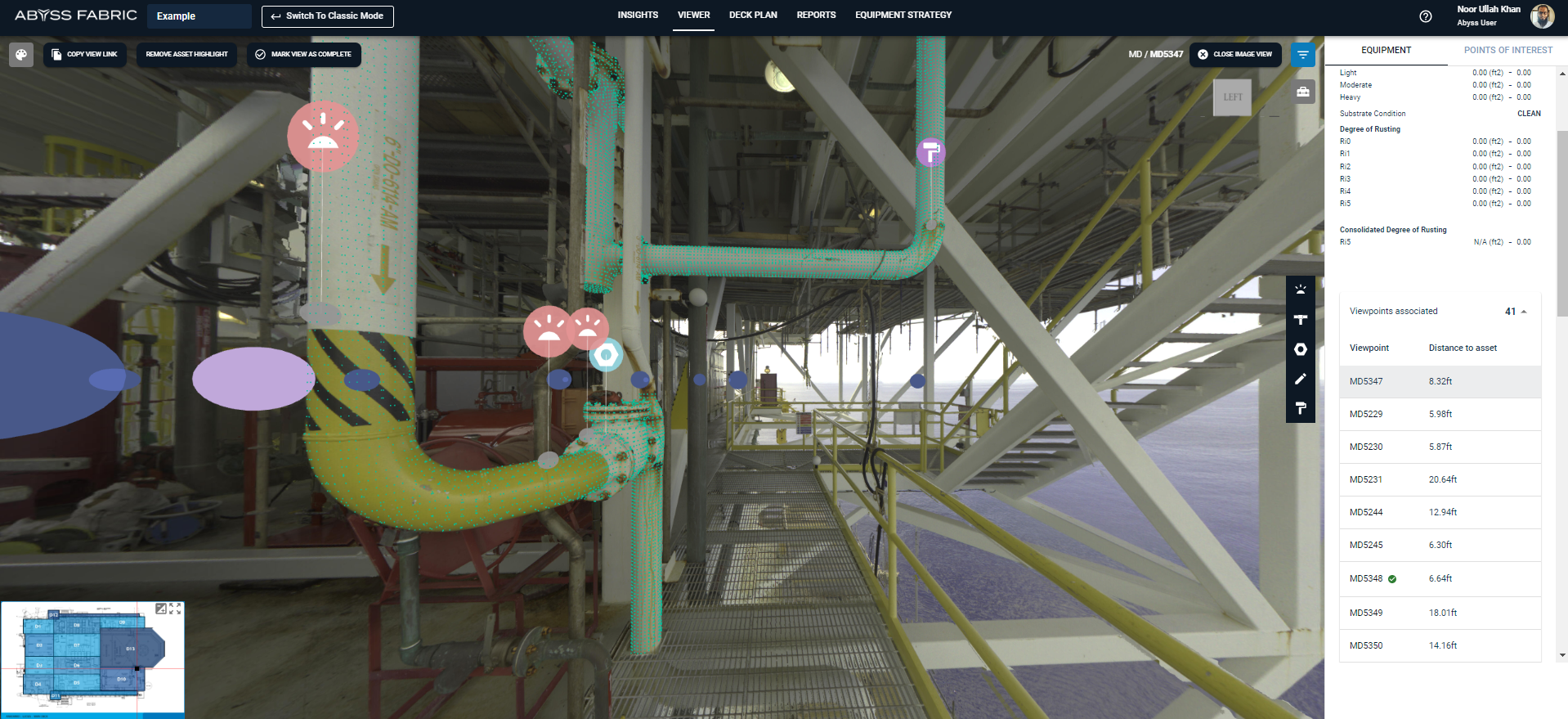Go to the Deck Plan tab
1568x719 pixels.
[753, 16]
